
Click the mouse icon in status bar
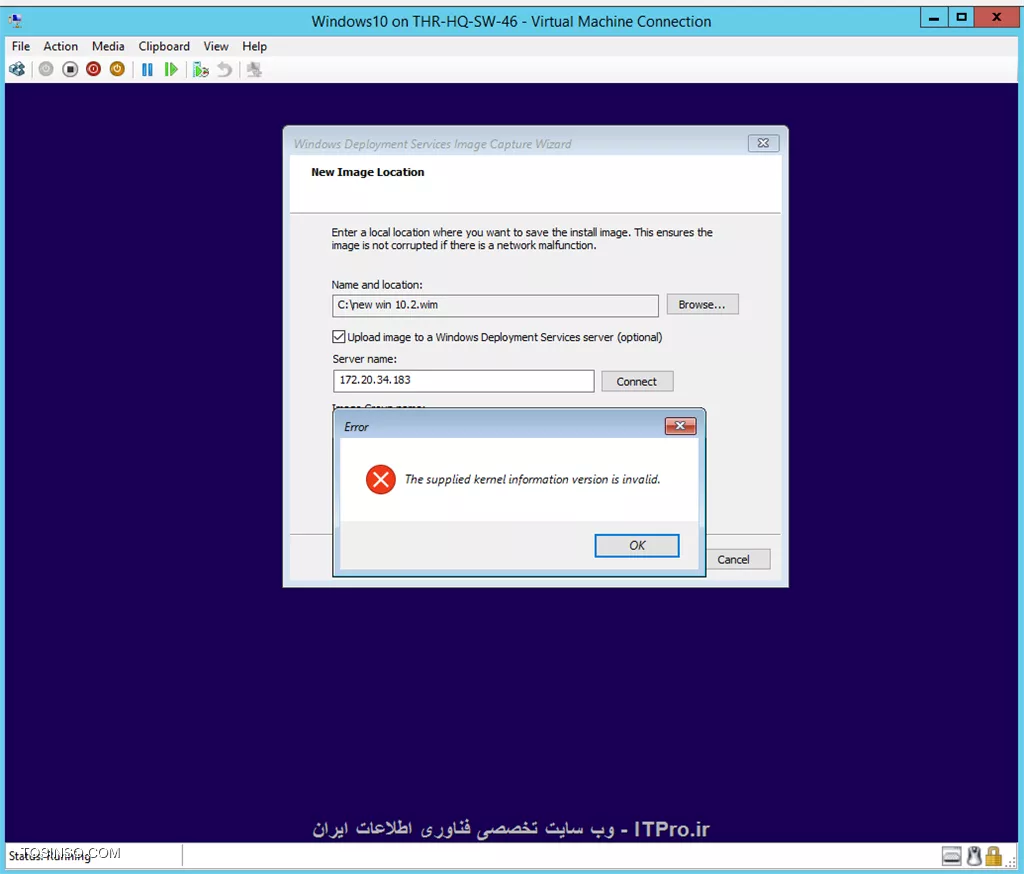coord(974,855)
